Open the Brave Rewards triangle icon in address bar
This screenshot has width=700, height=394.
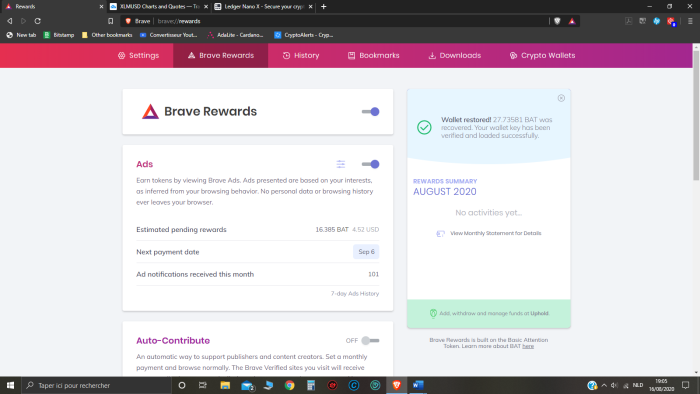(x=572, y=21)
